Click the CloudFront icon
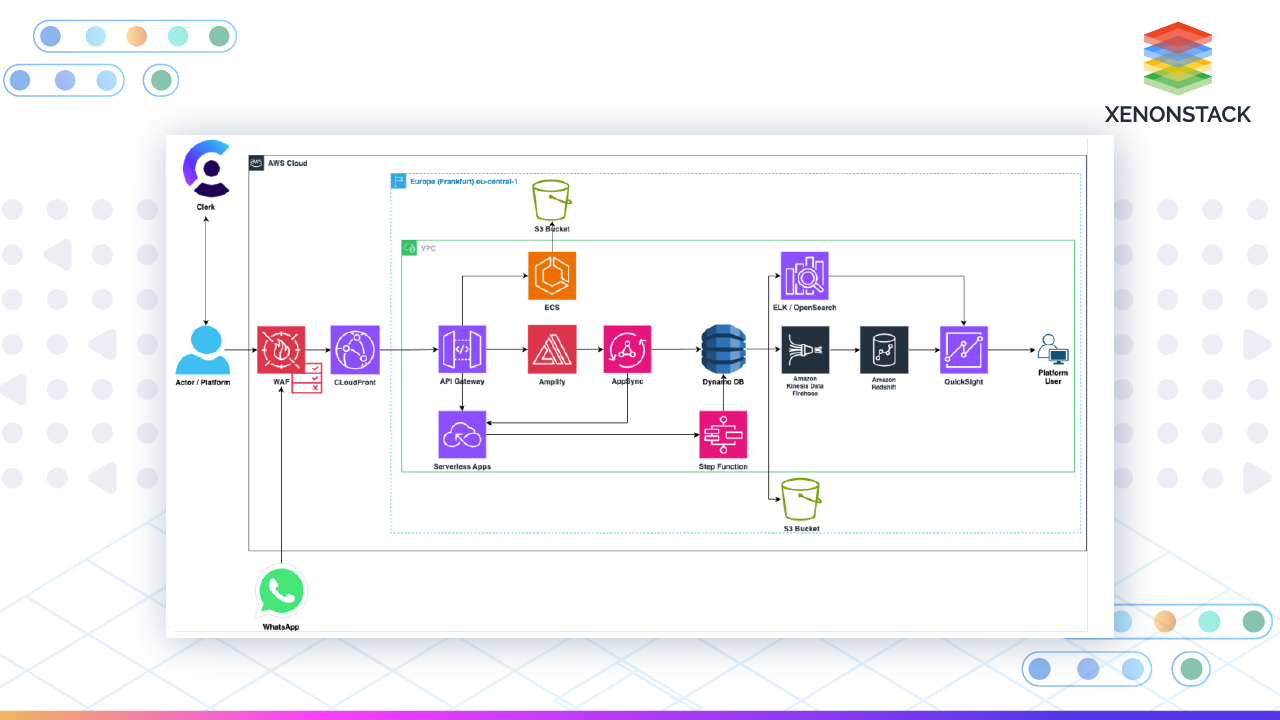 tap(354, 350)
